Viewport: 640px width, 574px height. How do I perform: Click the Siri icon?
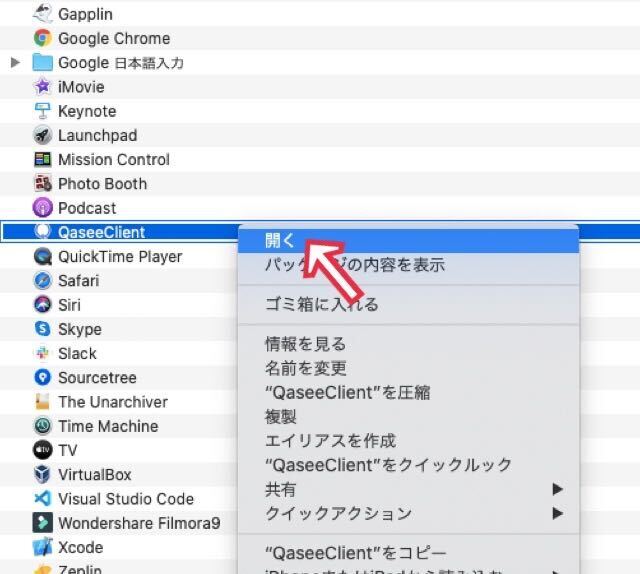pyautogui.click(x=42, y=305)
